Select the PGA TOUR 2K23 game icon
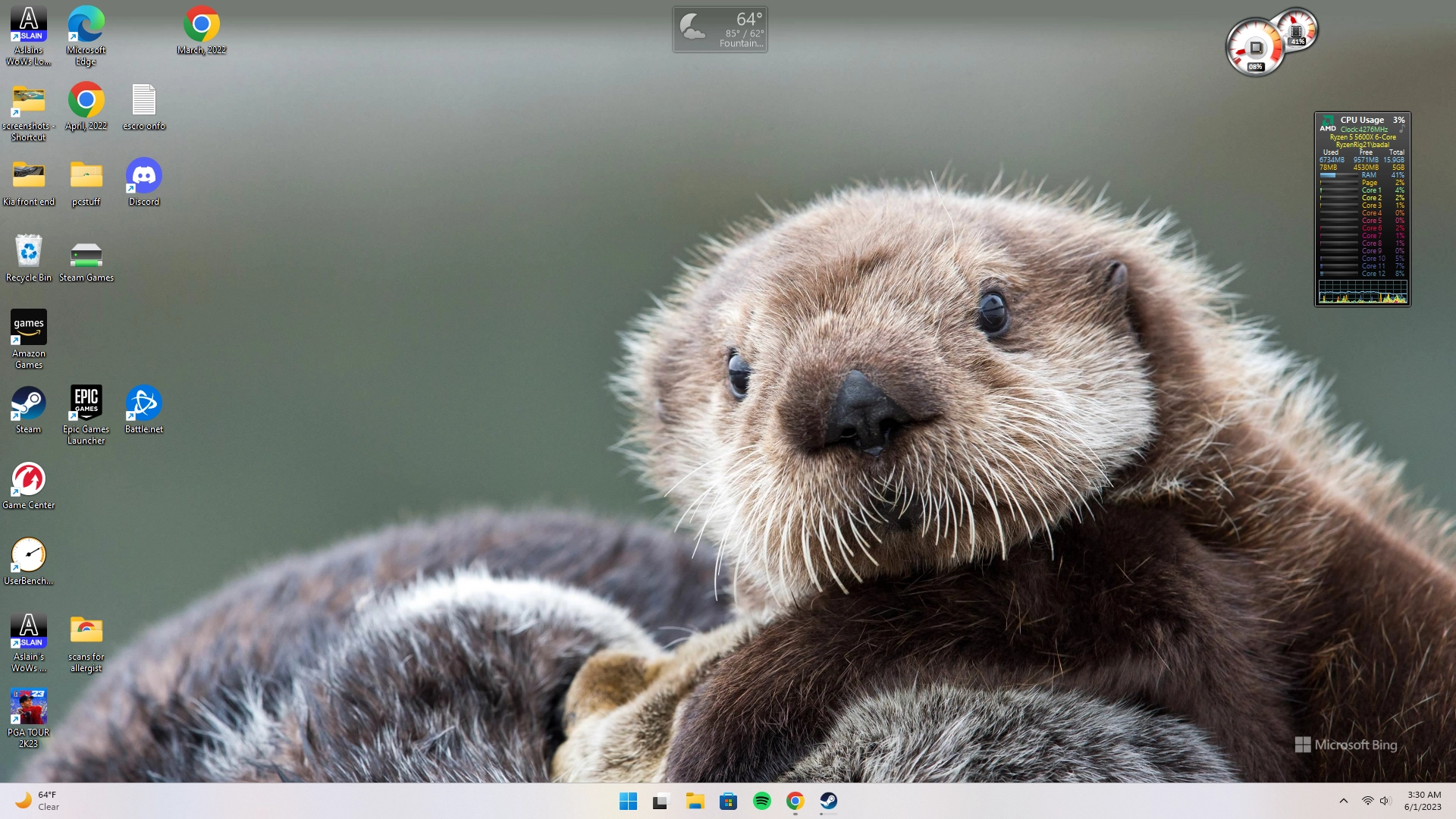This screenshot has width=1456, height=819. coord(29,718)
